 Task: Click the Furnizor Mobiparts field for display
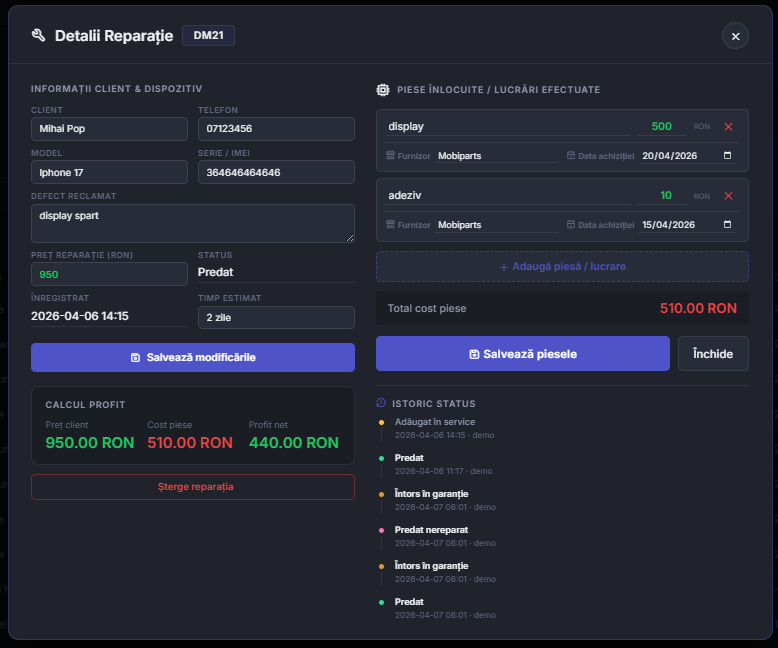click(x=497, y=156)
